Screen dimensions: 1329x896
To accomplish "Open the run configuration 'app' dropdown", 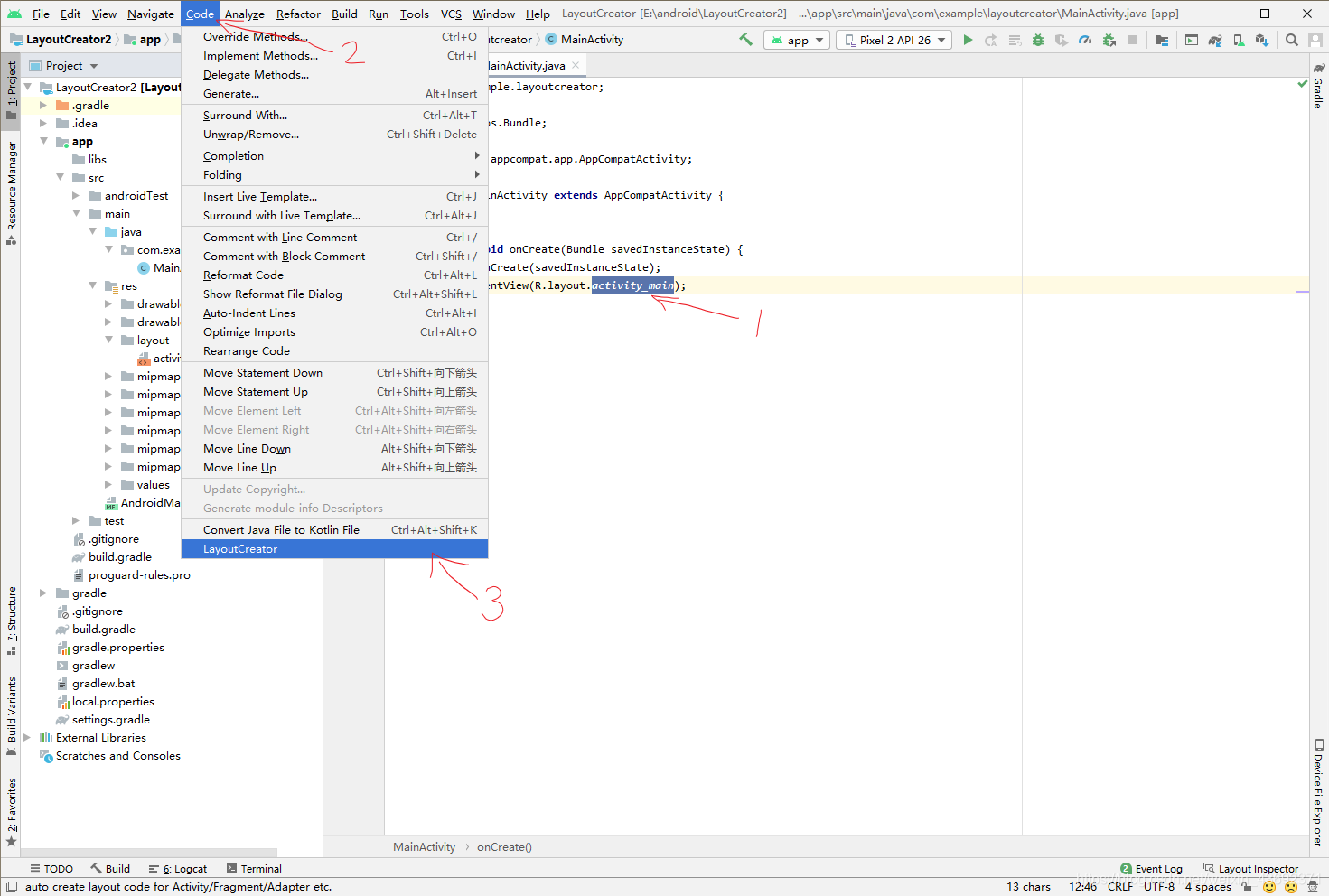I will click(x=798, y=40).
